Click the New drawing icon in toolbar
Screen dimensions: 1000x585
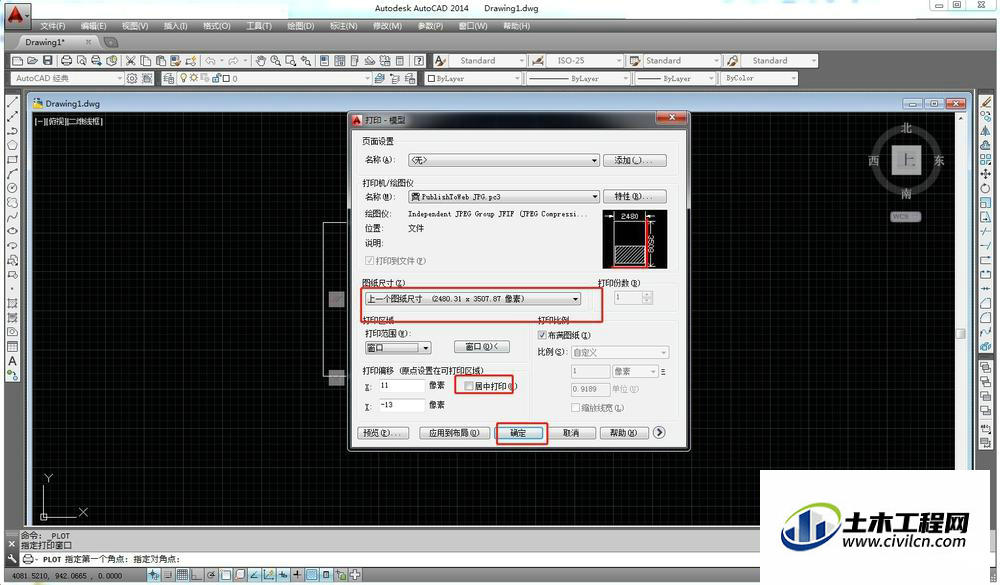(17, 61)
